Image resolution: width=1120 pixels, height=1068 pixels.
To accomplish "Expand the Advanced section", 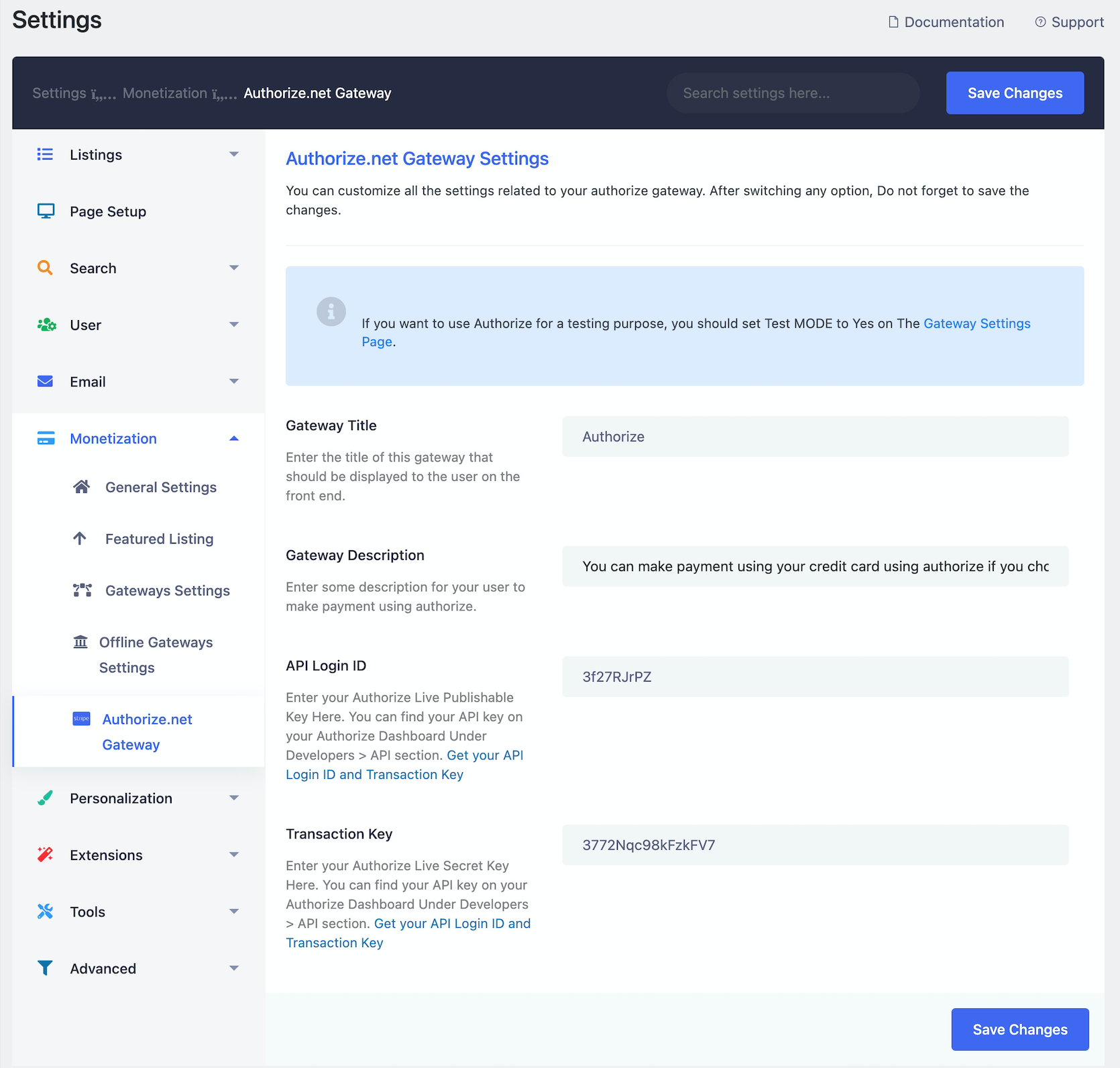I will point(234,967).
